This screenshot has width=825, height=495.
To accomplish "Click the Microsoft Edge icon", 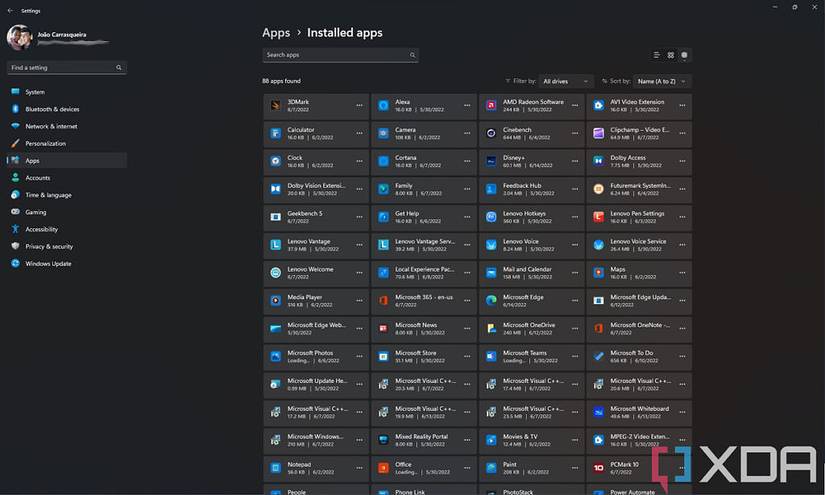I will click(x=491, y=301).
